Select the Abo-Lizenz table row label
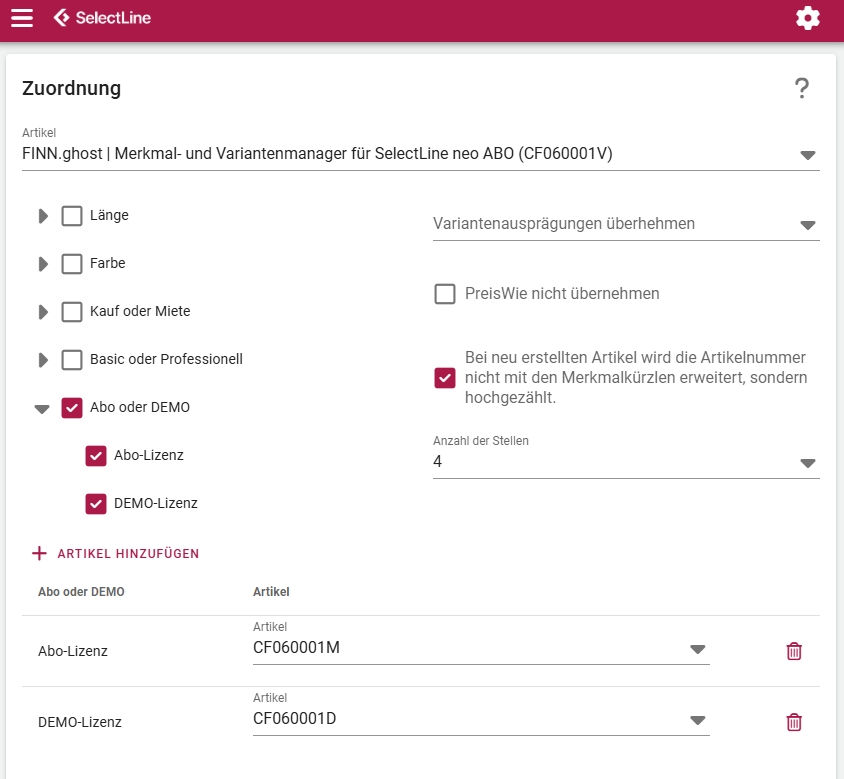The width and height of the screenshot is (844, 779). [73, 651]
